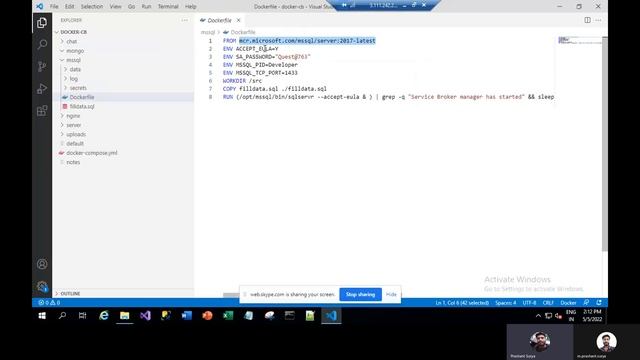Click Stop sharing button
Screen dimensions: 640x360
[360, 294]
